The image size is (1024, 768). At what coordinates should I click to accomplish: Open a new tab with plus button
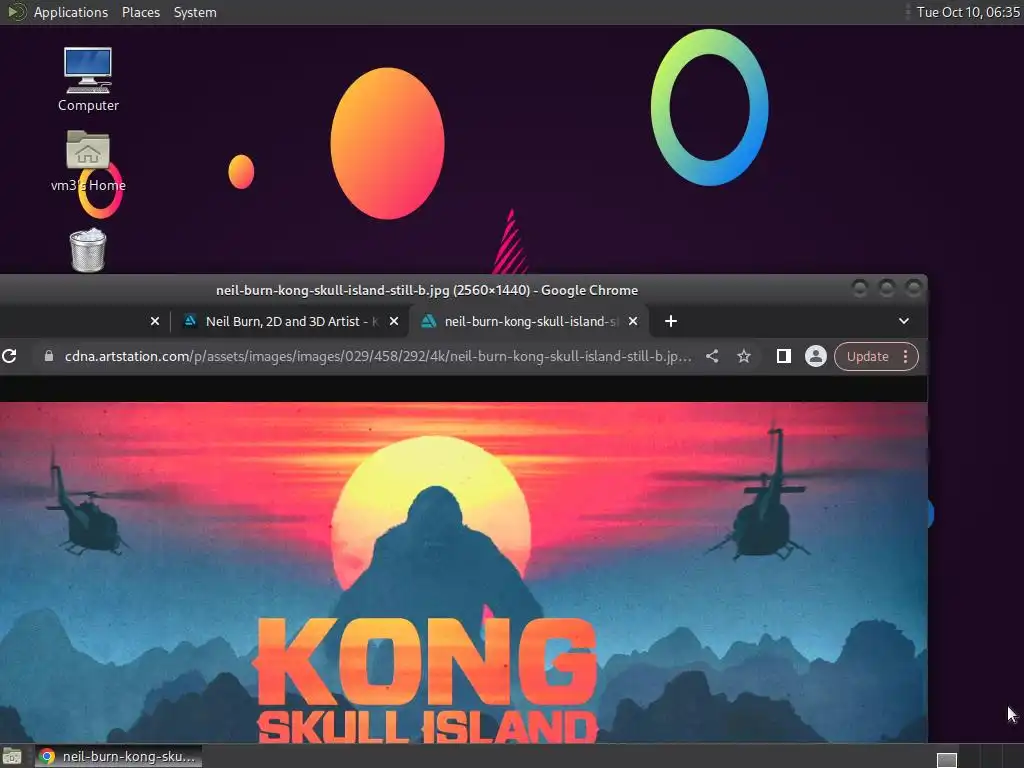click(671, 321)
